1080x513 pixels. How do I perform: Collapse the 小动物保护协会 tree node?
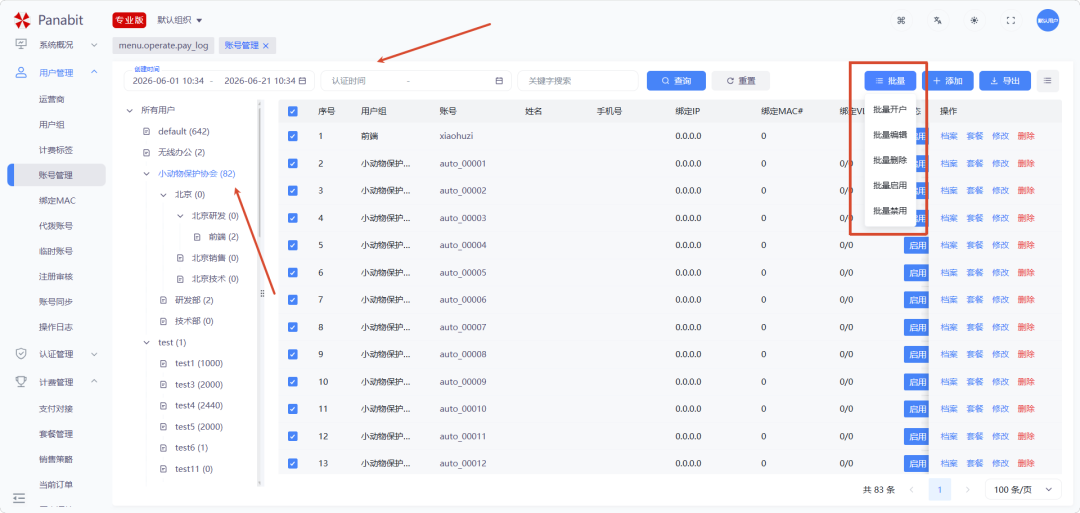pyautogui.click(x=146, y=174)
